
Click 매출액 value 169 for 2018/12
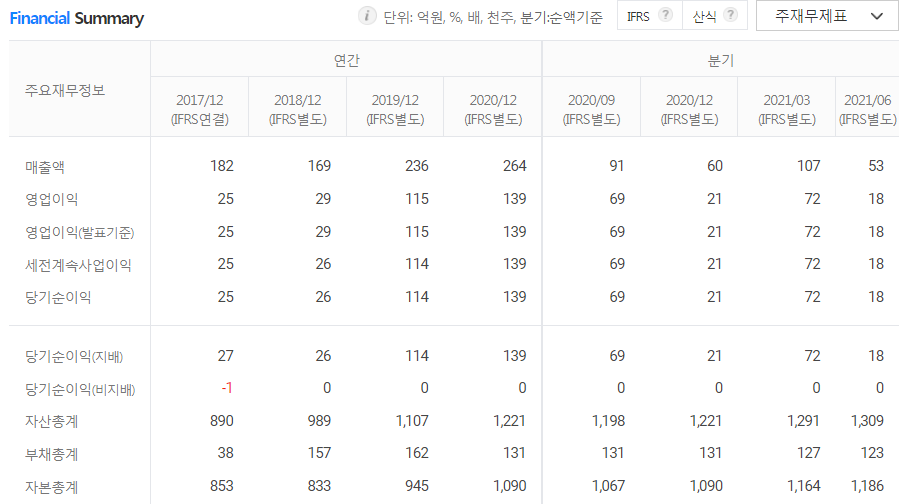[319, 166]
